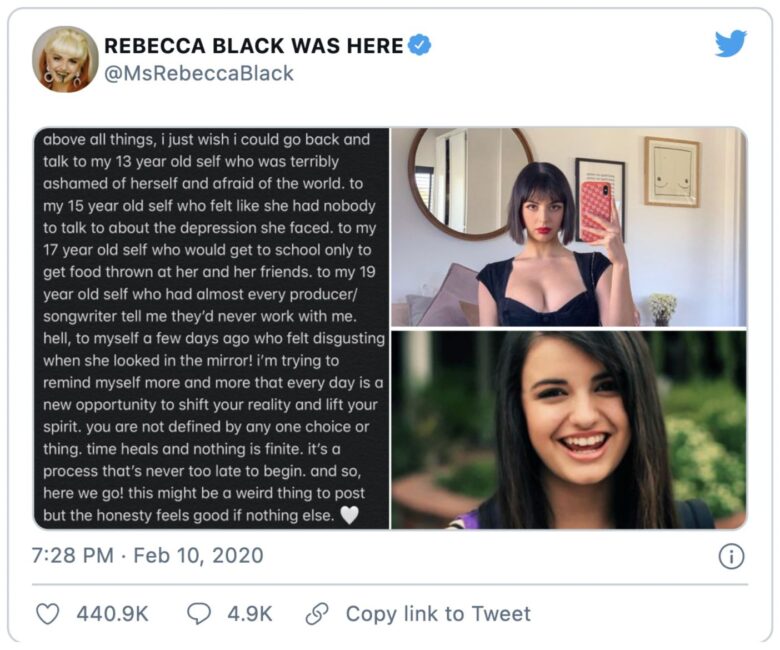780x650 pixels.
Task: Click the pink phone in the selfie photo
Action: point(597,211)
